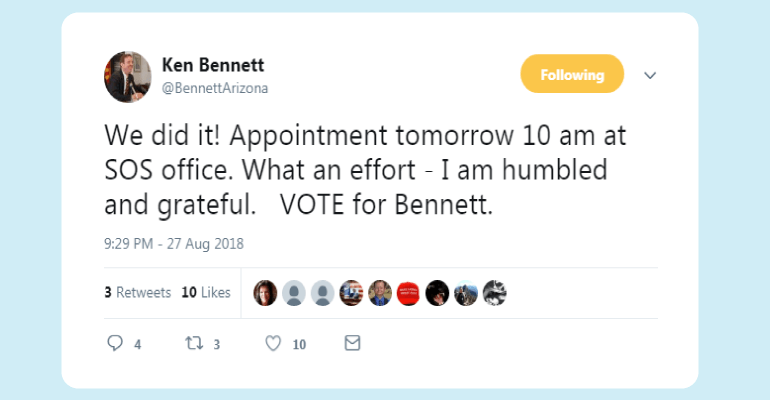Open the last liker avatar in the row
Image resolution: width=770 pixels, height=400 pixels.
point(494,293)
